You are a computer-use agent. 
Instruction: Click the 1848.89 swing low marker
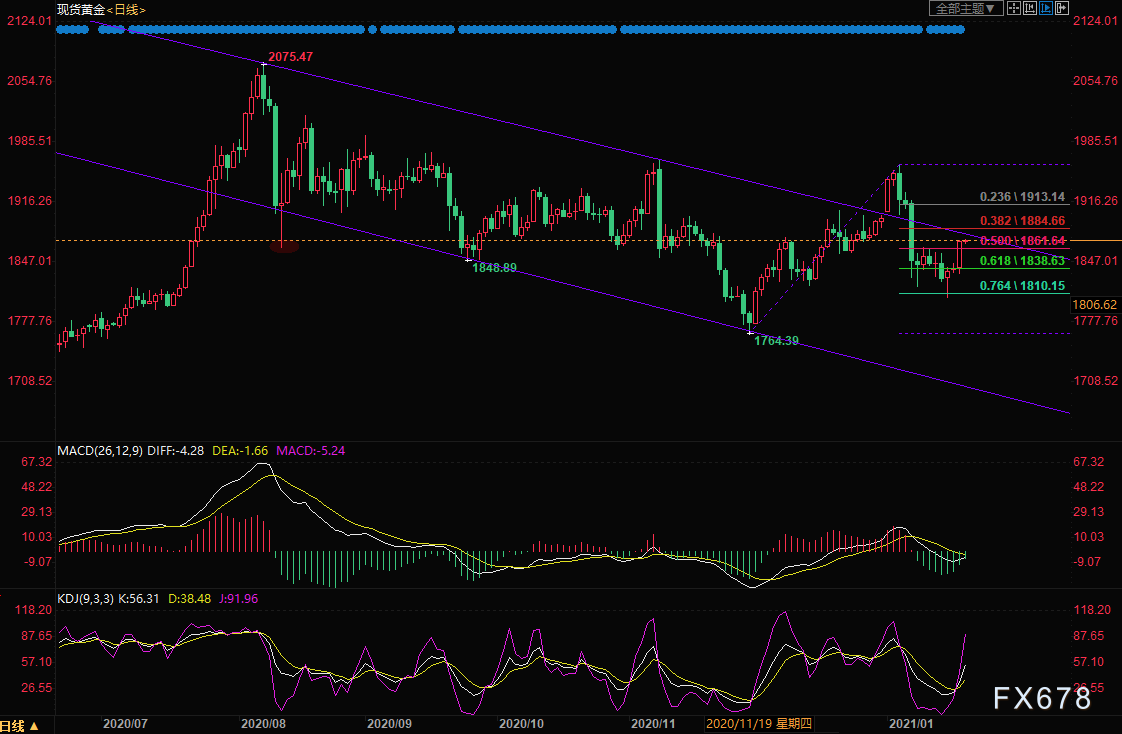click(x=494, y=268)
